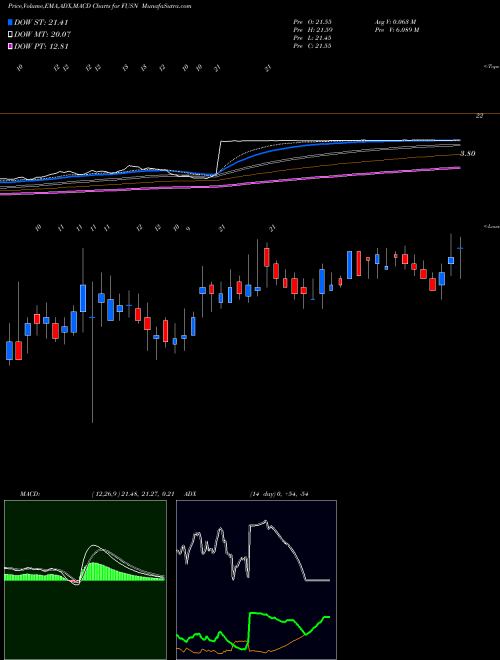The image size is (500, 660).
Task: Click the magenta DOW PT legend swatch
Action: pyautogui.click(x=11, y=46)
